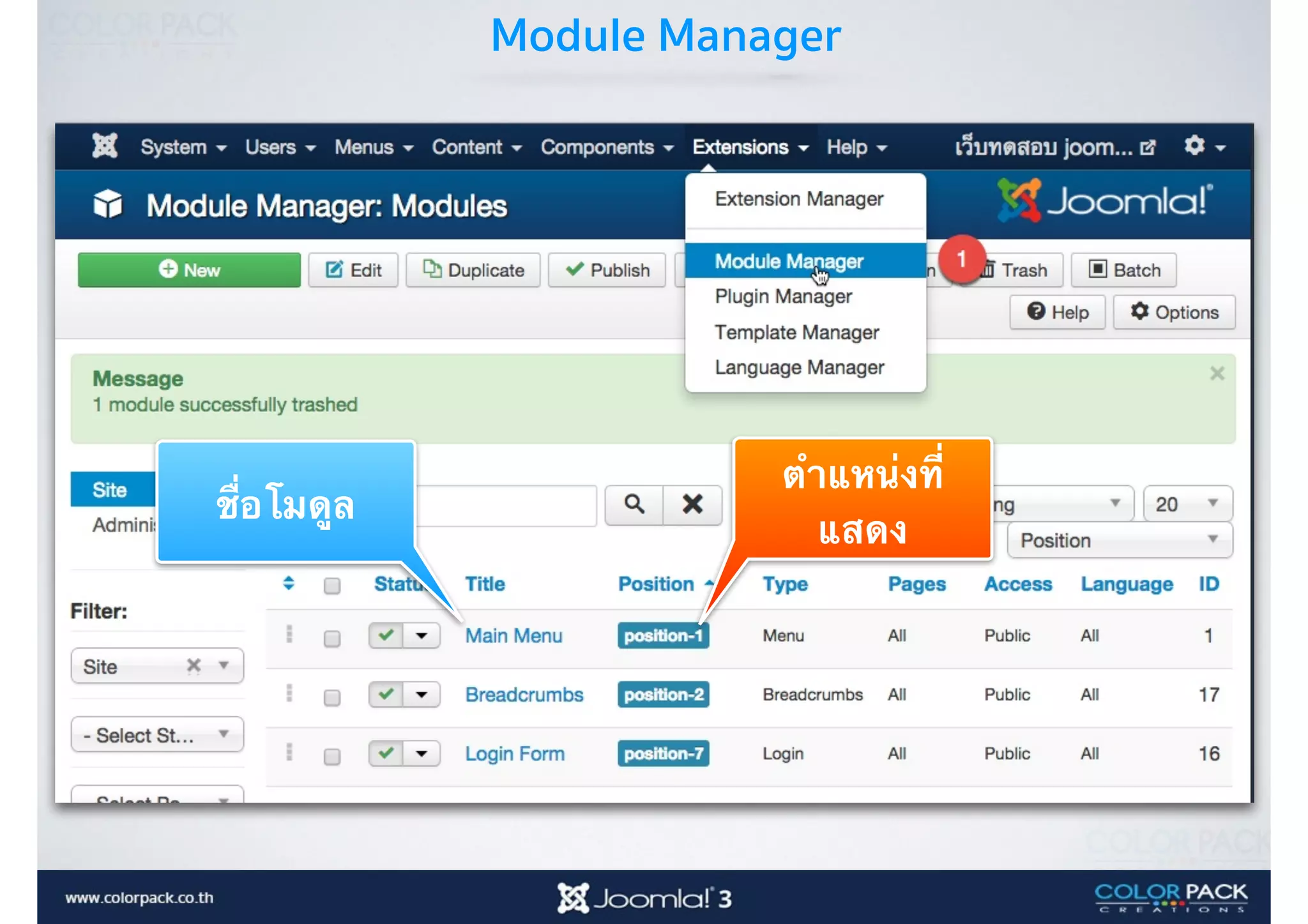Open the Help menu in top bar
This screenshot has height=924, width=1308.
(856, 147)
